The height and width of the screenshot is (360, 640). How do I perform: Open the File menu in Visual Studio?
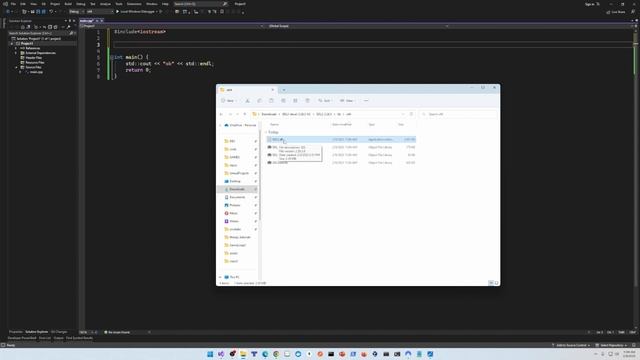click(13, 4)
